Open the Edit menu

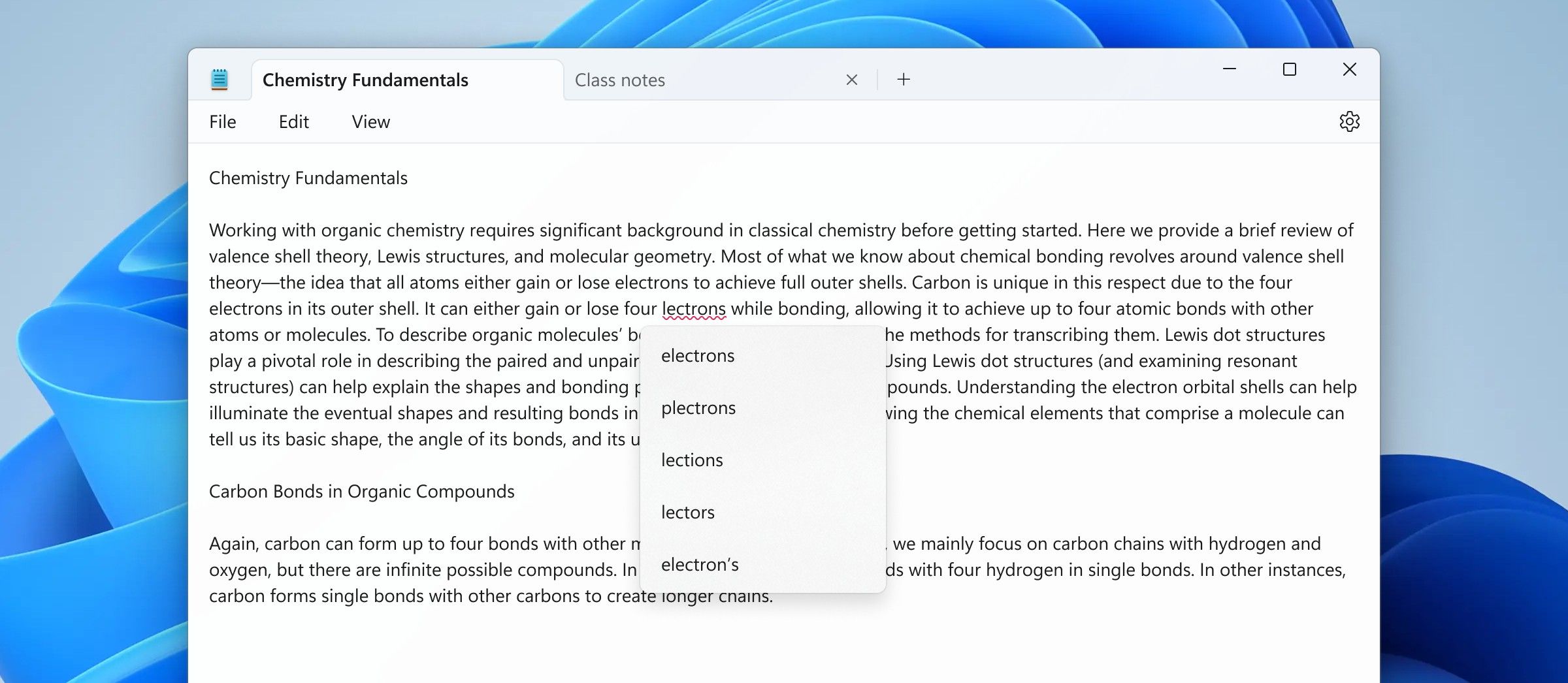pyautogui.click(x=294, y=121)
